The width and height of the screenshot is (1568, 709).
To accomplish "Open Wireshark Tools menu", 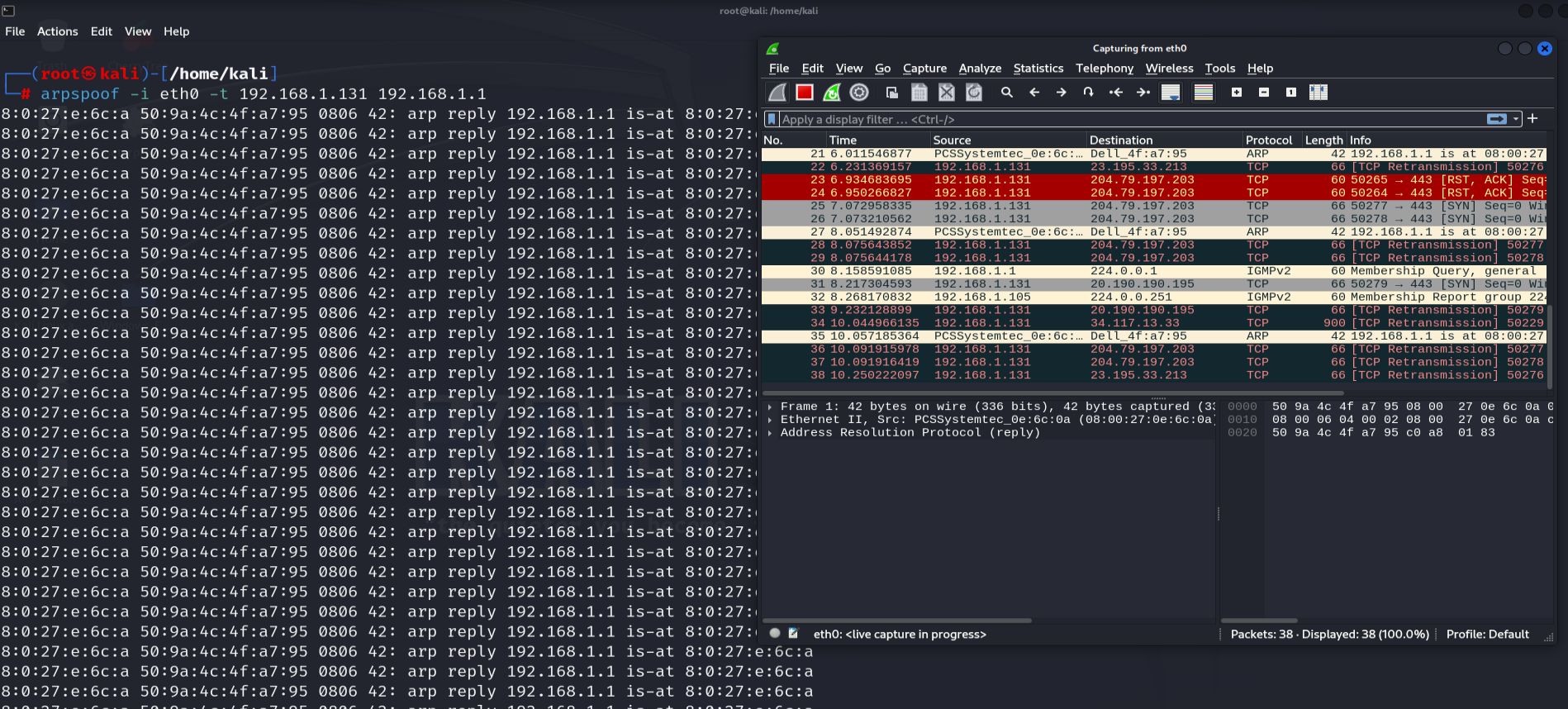I will (x=1220, y=69).
